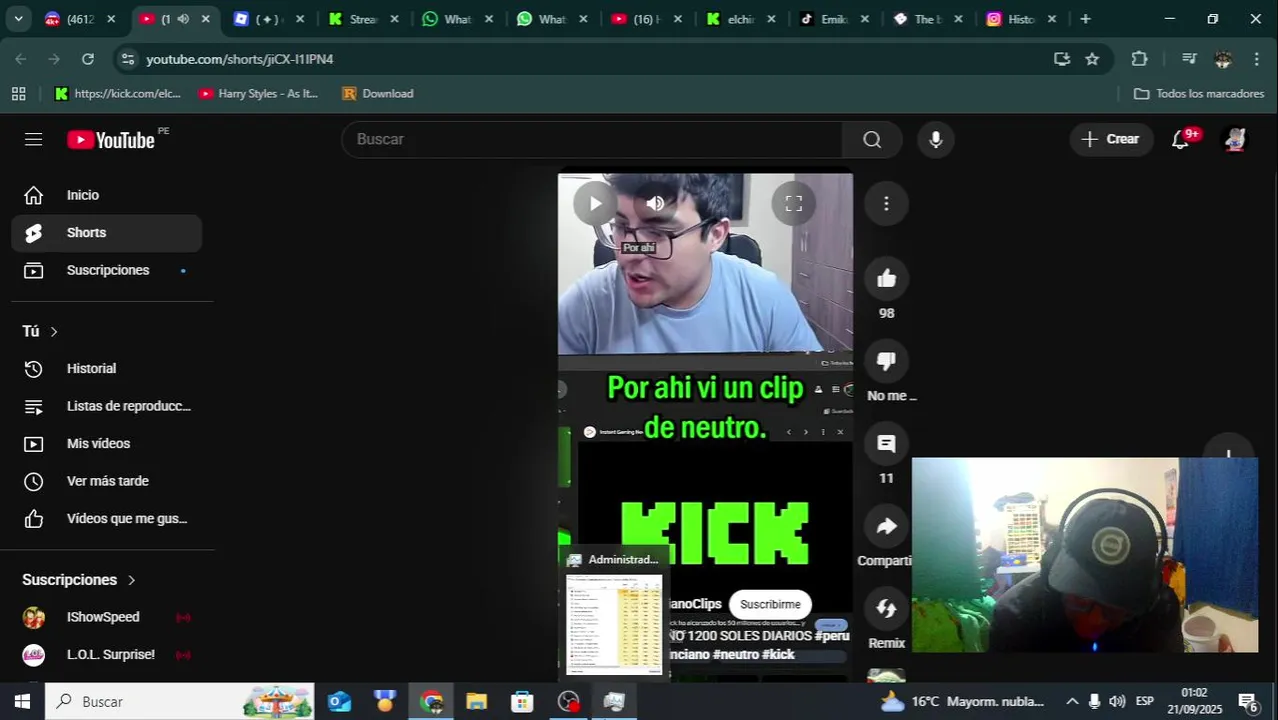
Task: Open Download bookmark
Action: tap(378, 94)
